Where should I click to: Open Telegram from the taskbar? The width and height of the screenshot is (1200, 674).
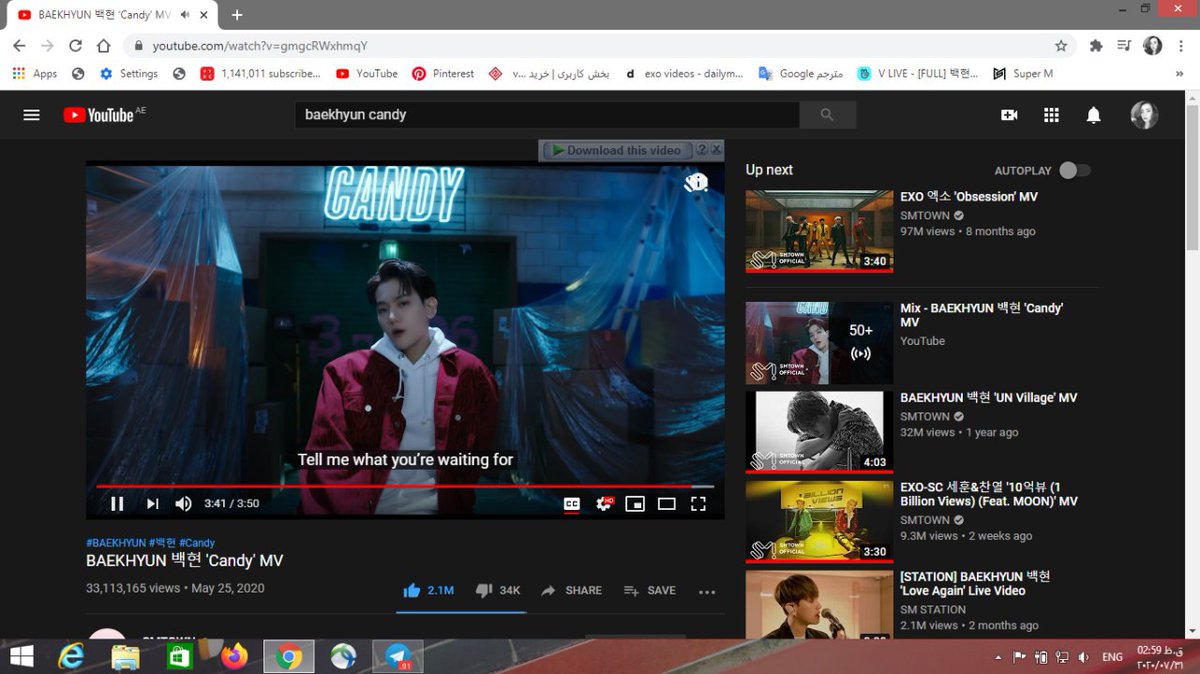(398, 656)
